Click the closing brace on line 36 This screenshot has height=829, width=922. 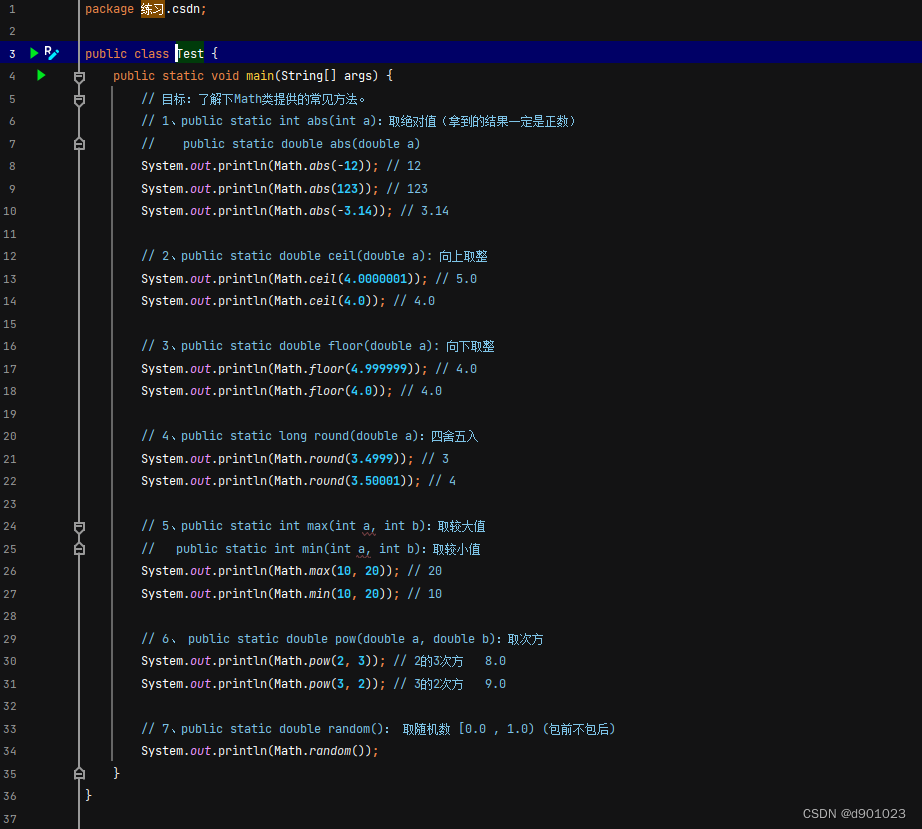pos(89,795)
